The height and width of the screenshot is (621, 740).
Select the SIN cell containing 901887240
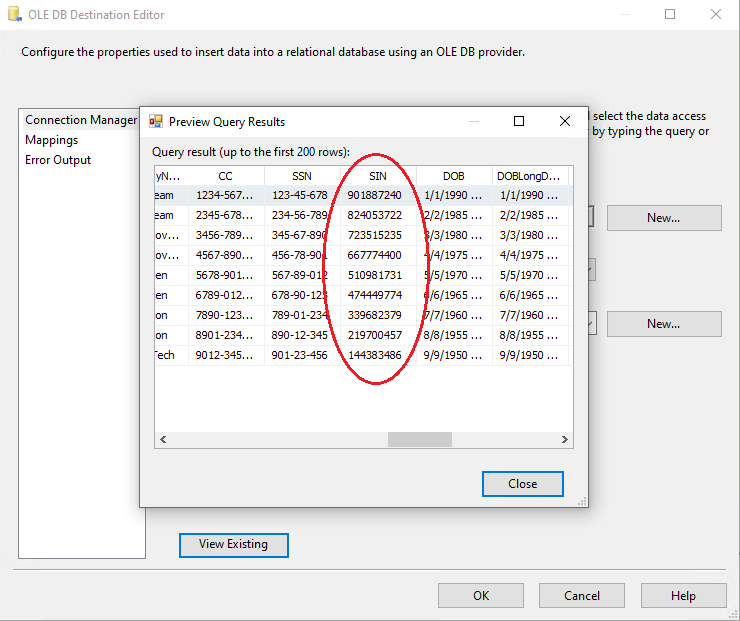pos(377,196)
